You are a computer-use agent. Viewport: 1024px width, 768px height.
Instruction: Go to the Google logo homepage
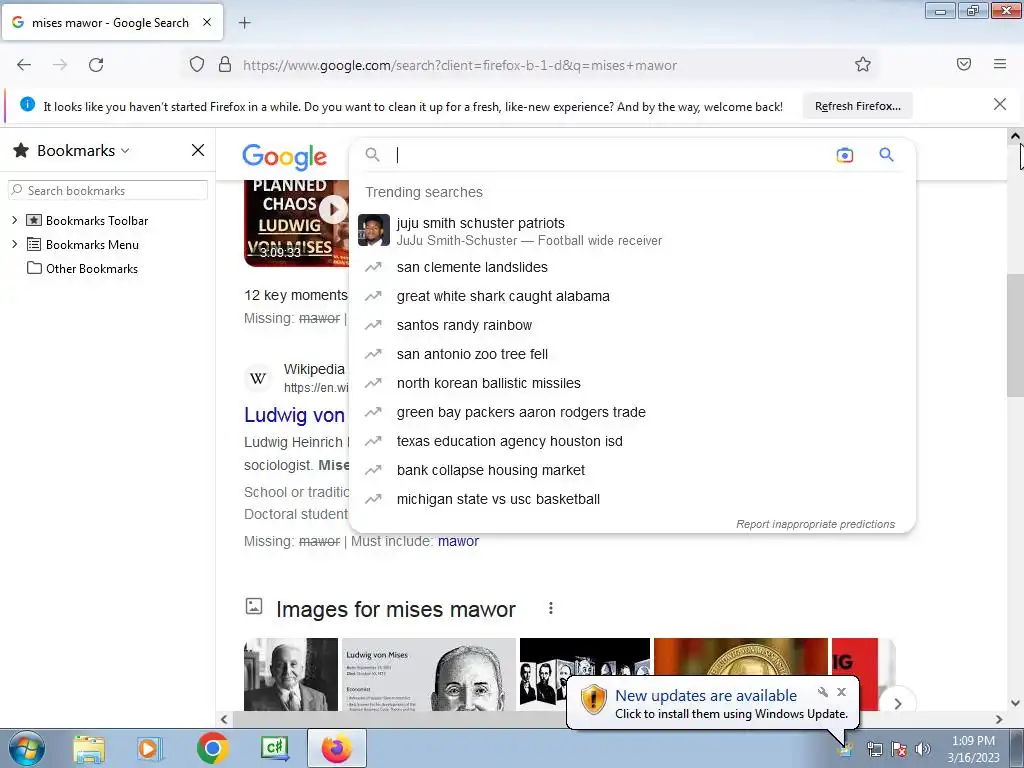285,157
